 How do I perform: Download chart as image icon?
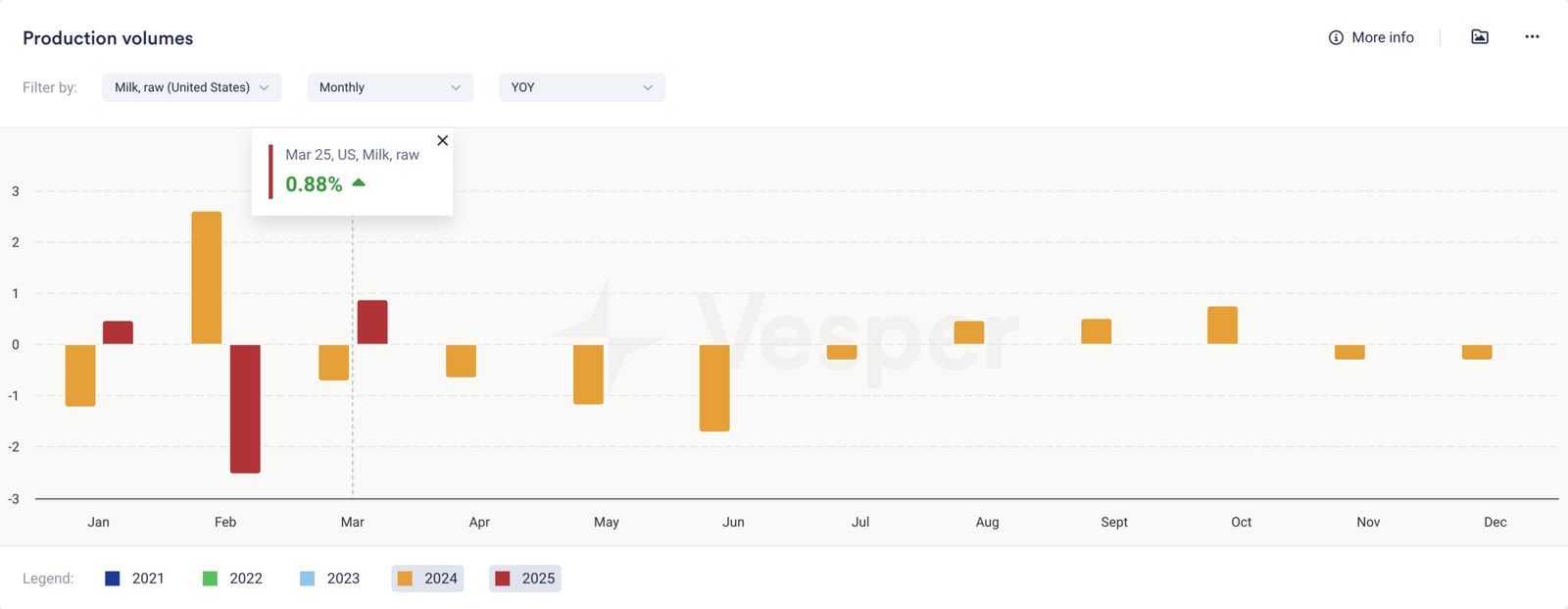(x=1480, y=37)
